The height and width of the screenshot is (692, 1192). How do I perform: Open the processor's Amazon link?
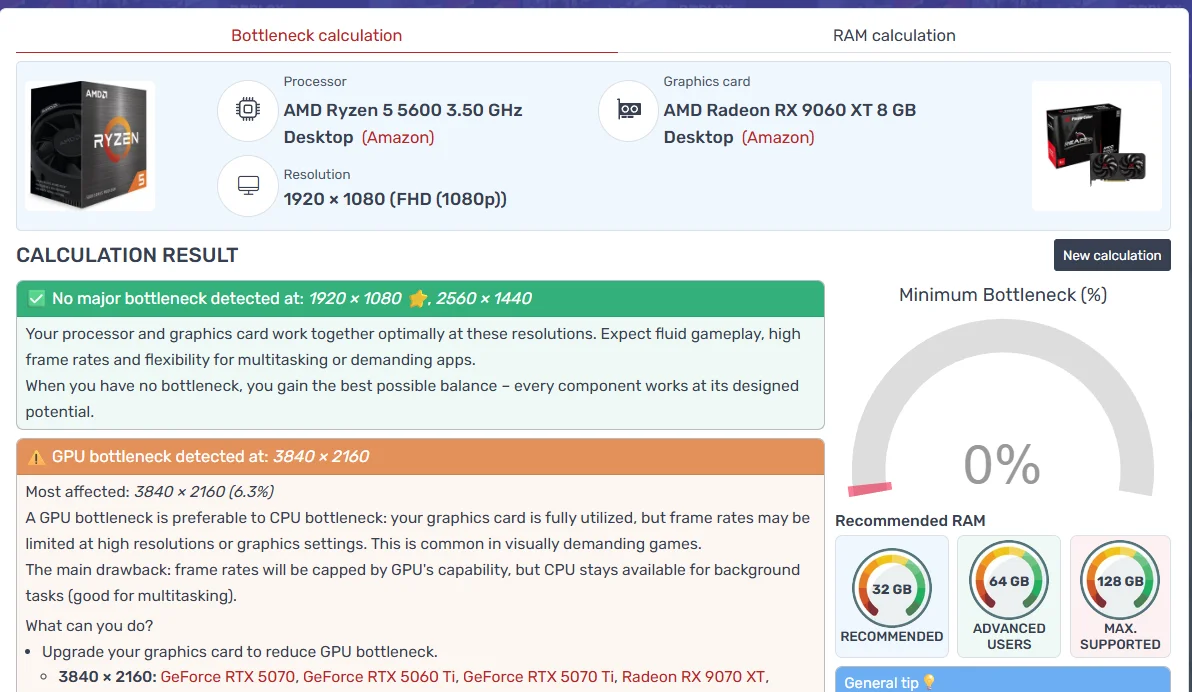coord(398,138)
